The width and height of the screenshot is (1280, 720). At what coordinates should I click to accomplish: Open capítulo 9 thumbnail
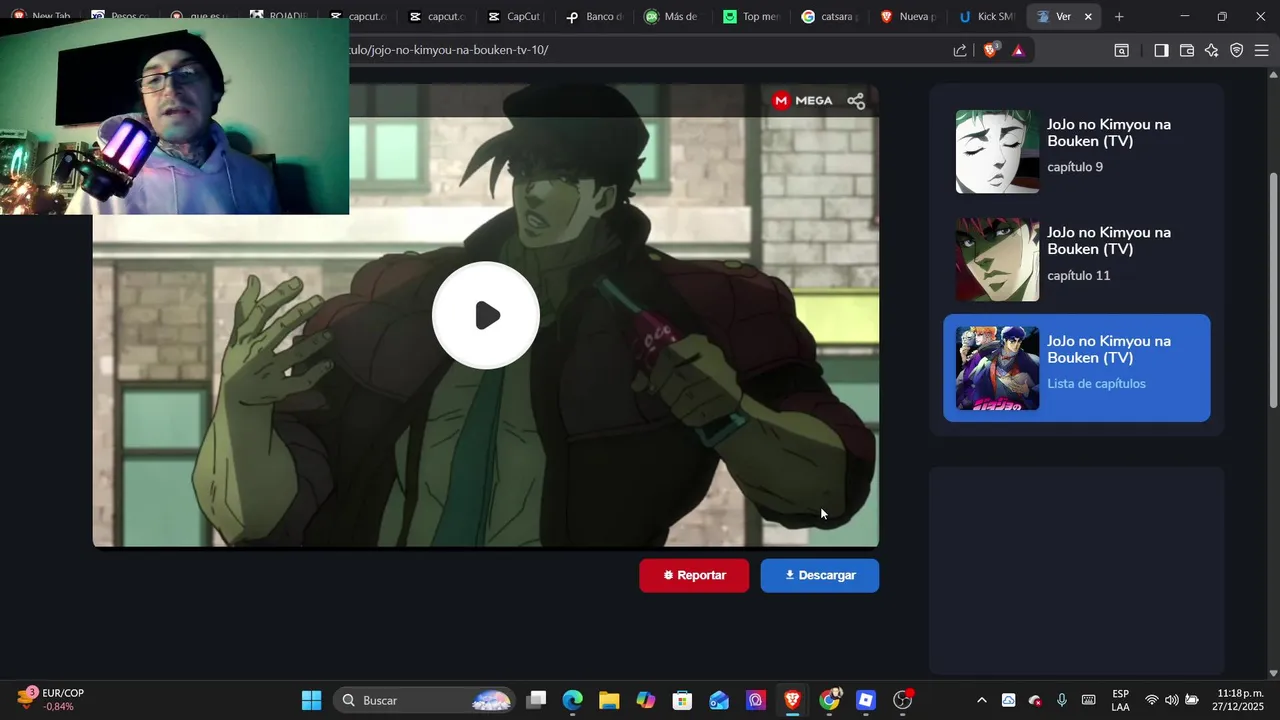[x=997, y=151]
